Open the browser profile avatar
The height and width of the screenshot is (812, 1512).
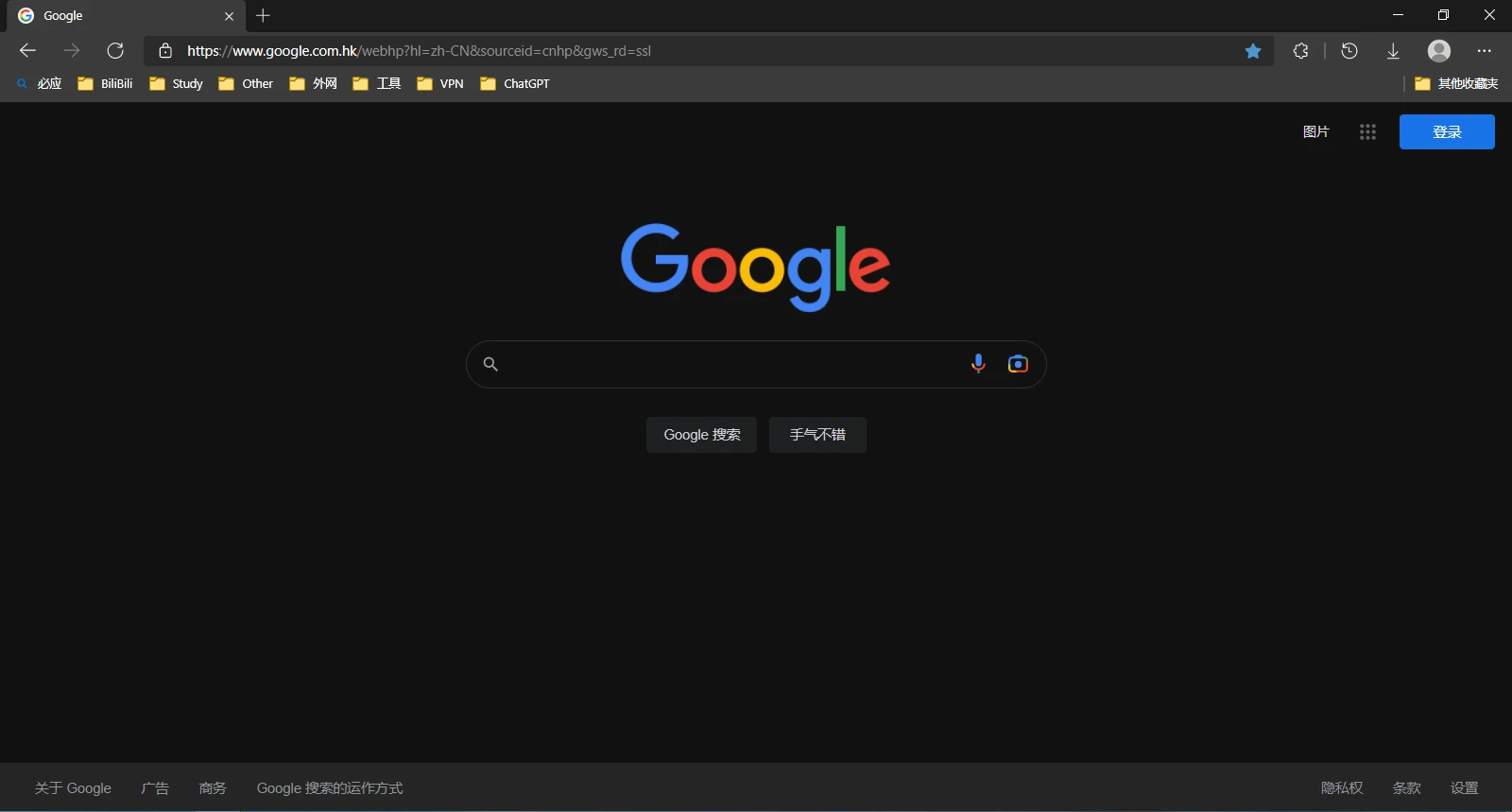click(x=1439, y=51)
